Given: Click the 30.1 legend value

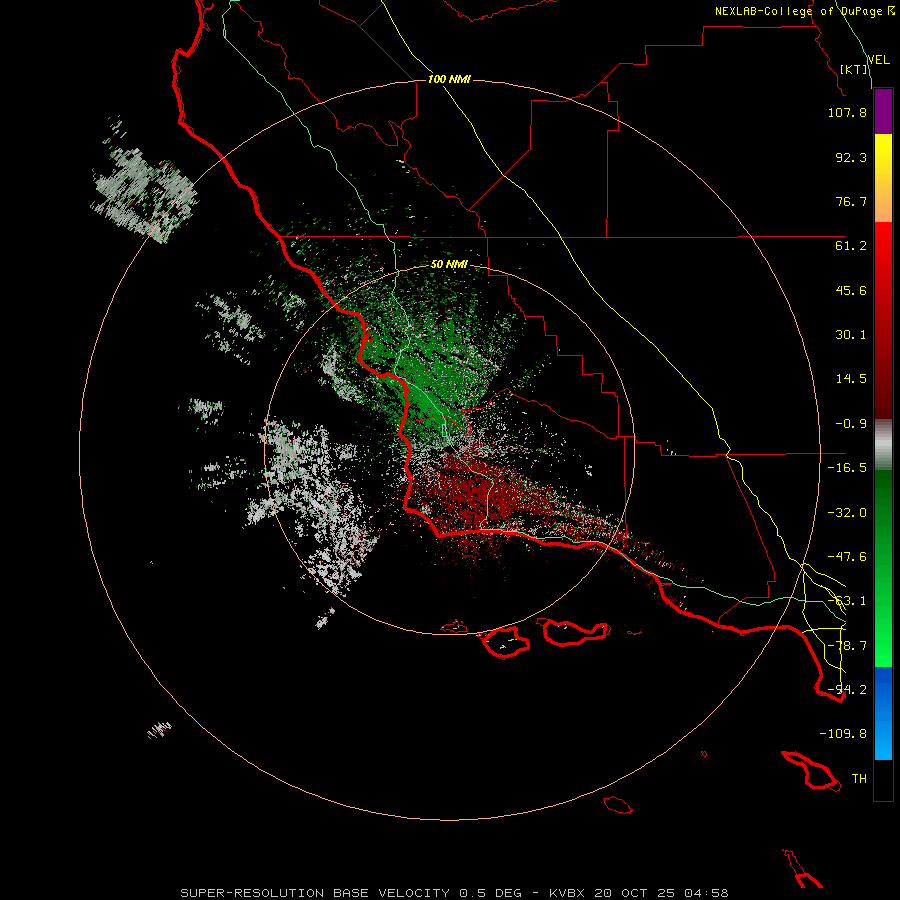Looking at the screenshot, I should tap(851, 335).
